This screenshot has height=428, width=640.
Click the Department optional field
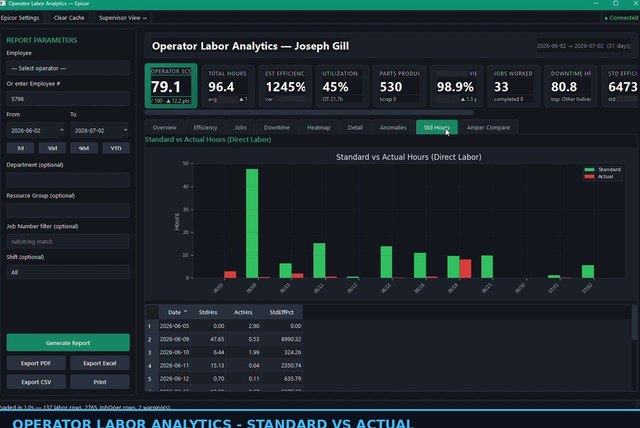click(68, 180)
